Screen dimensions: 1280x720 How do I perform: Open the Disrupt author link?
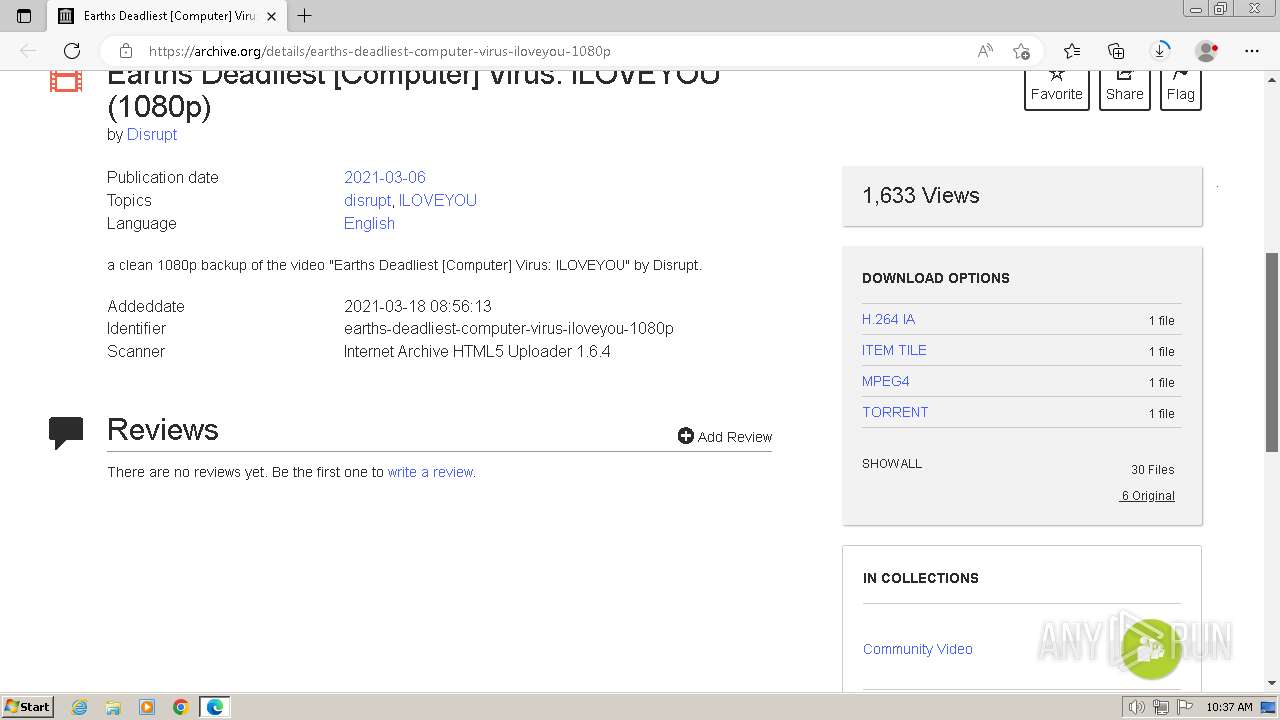coord(152,134)
